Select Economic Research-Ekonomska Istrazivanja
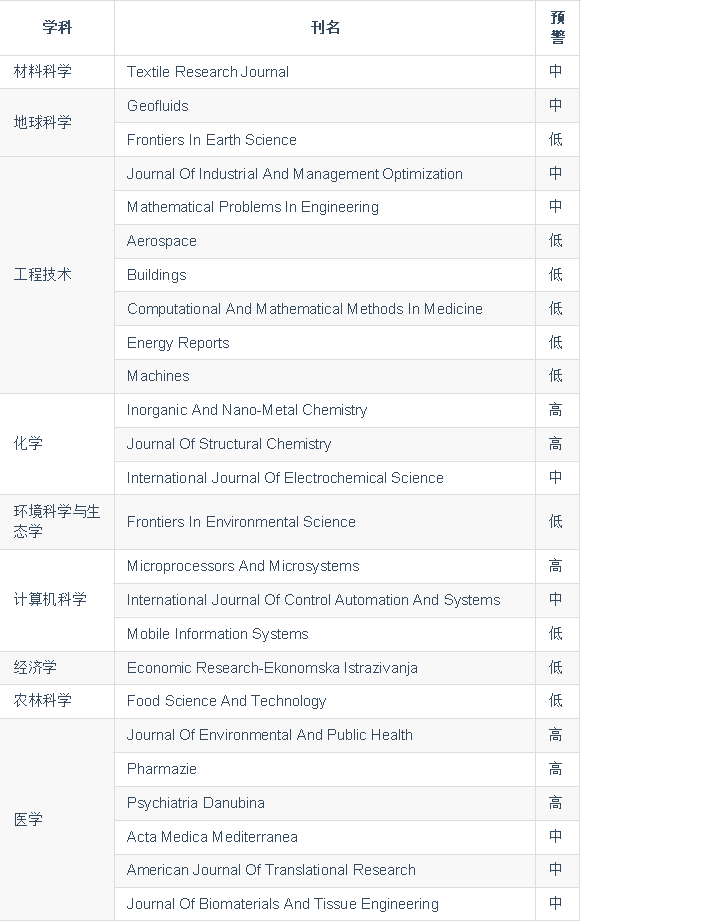 point(272,668)
